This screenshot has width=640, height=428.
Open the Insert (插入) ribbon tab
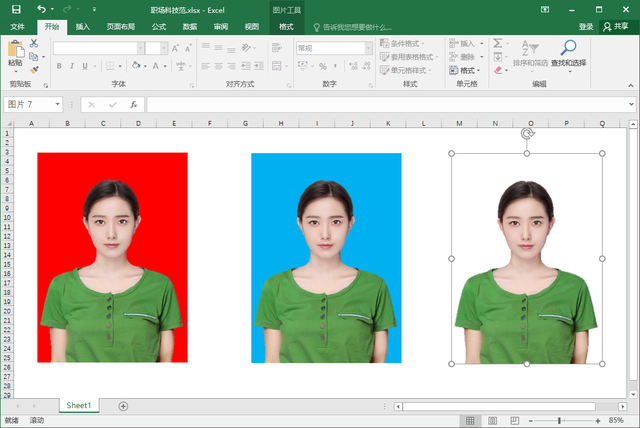point(84,27)
